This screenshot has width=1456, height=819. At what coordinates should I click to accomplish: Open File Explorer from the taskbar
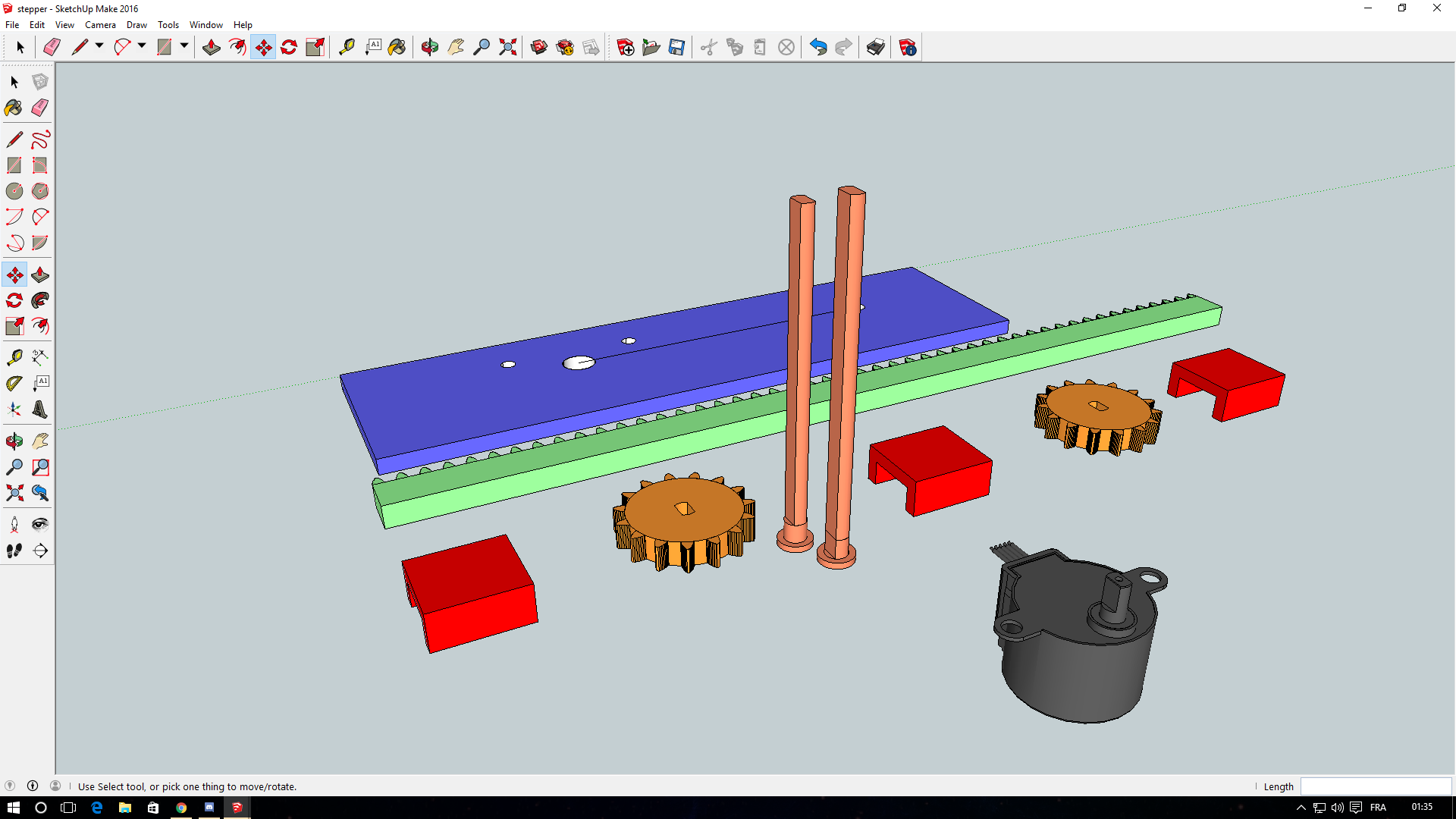pos(125,808)
